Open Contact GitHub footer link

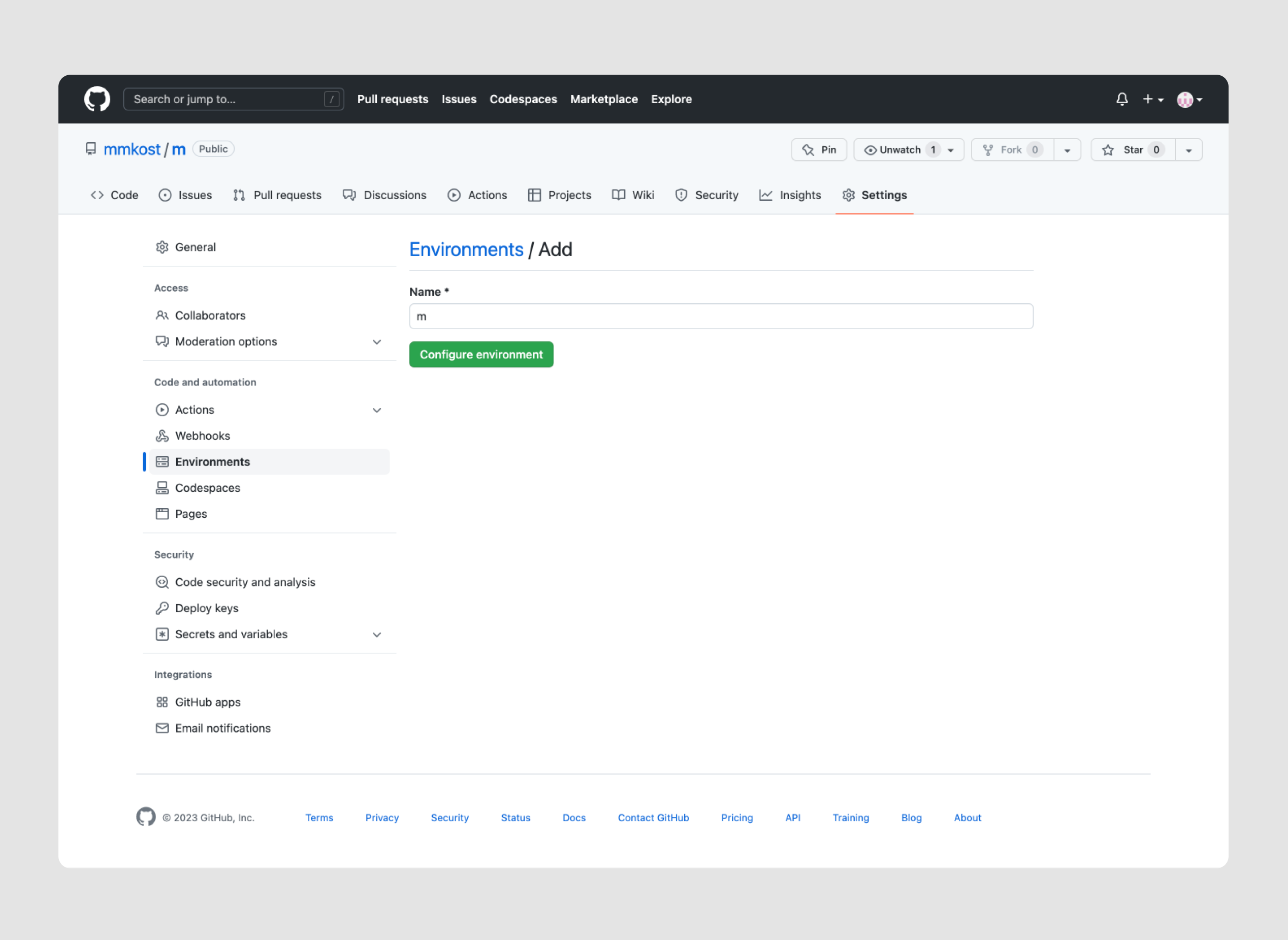(x=653, y=818)
